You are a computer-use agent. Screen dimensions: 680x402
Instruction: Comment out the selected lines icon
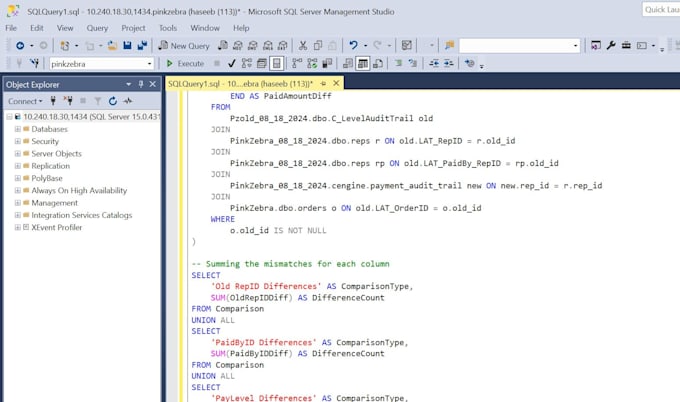398,63
